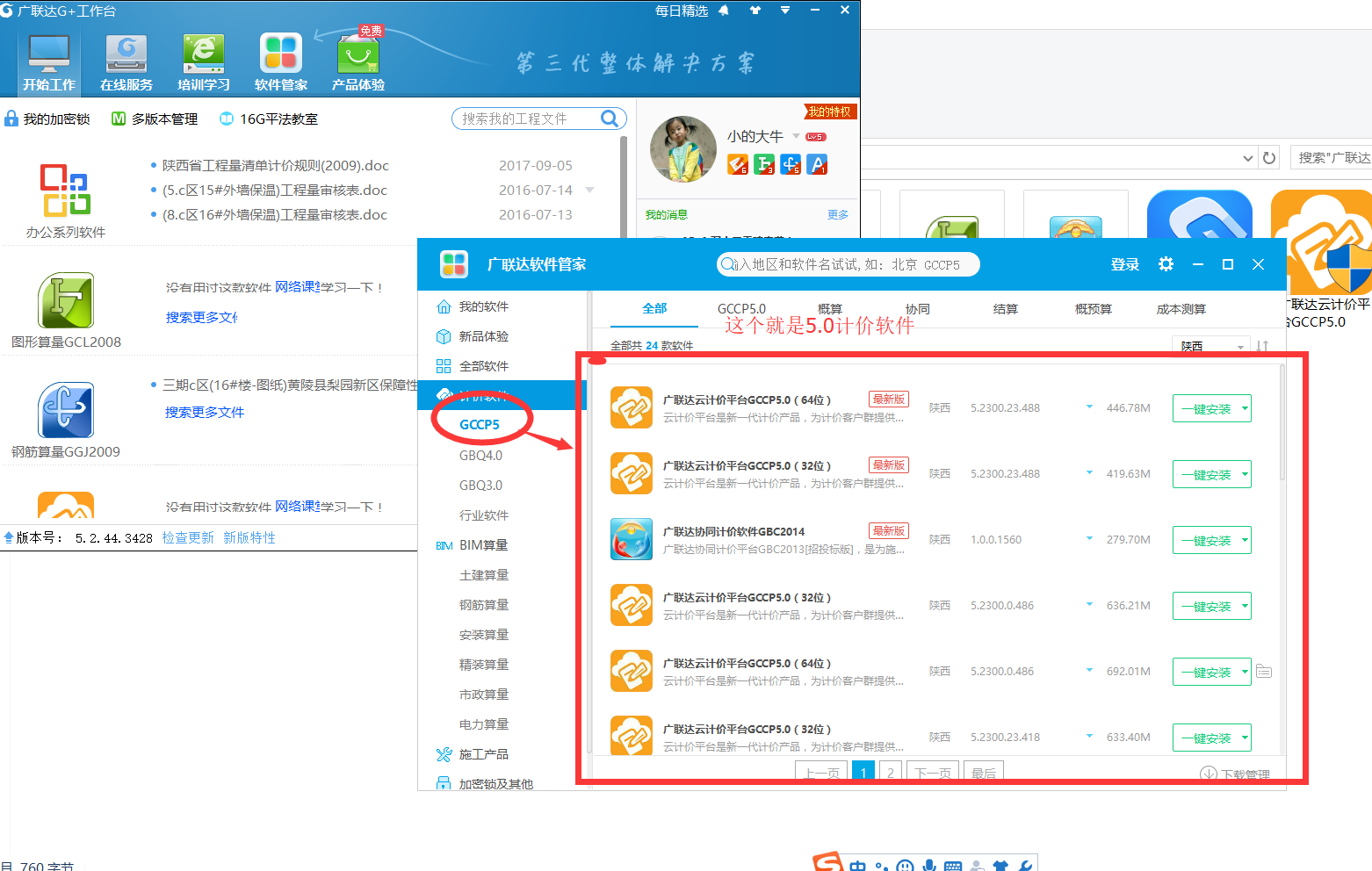The height and width of the screenshot is (871, 1372).
Task: Open install options arrow for 692.01M row
Action: pos(1245,672)
